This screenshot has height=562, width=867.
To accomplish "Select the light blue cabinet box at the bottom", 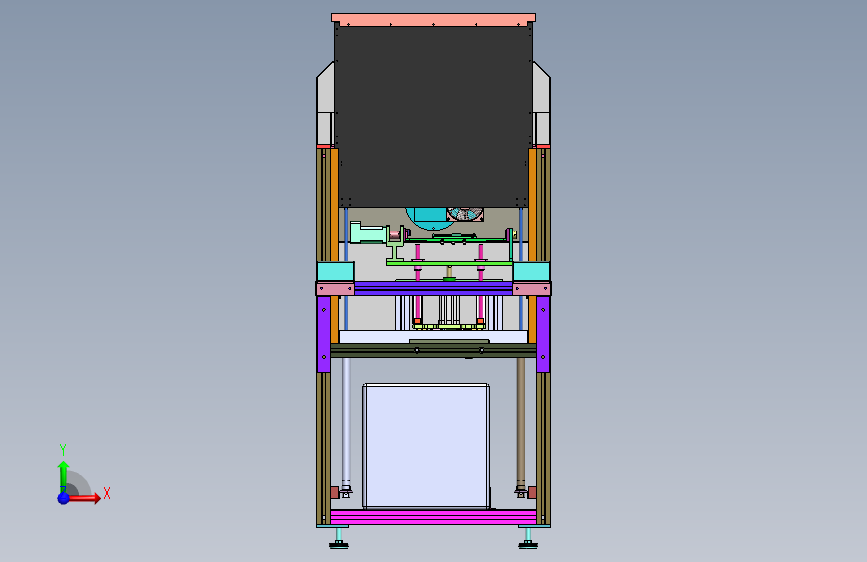I will [426, 446].
